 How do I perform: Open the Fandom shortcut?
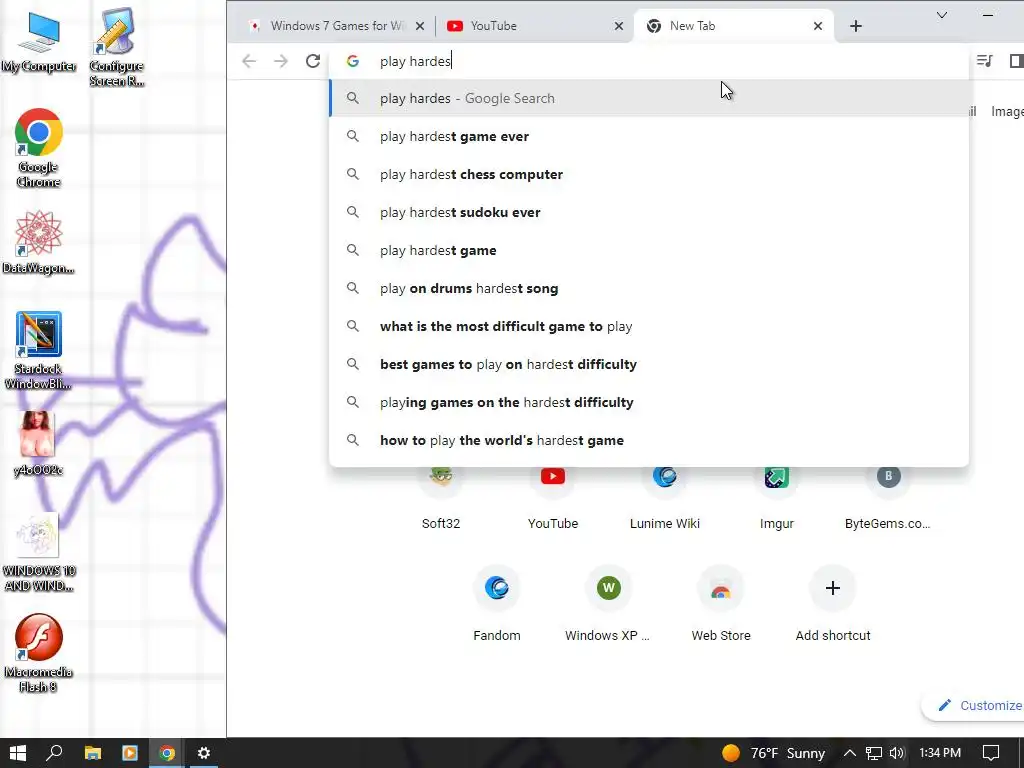(x=497, y=604)
